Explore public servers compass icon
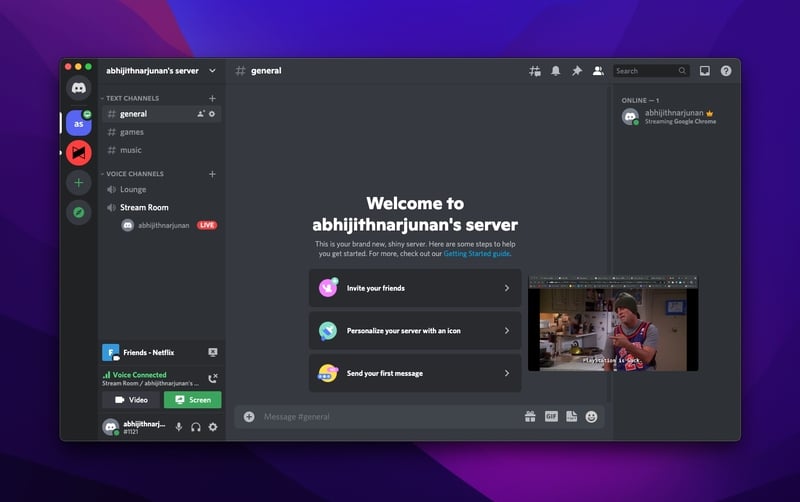This screenshot has height=502, width=800. click(x=79, y=212)
